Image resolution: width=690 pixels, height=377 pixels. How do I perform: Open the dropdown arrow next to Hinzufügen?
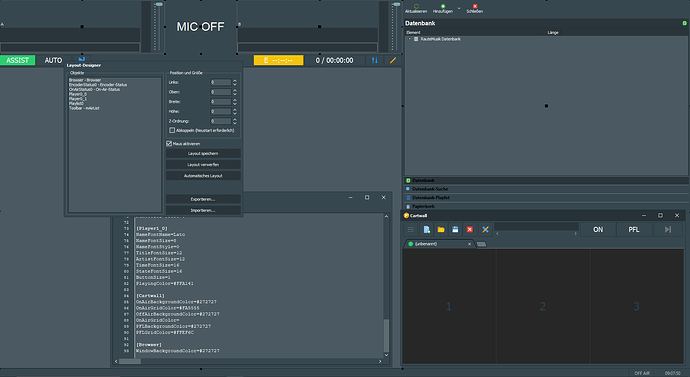click(x=459, y=8)
